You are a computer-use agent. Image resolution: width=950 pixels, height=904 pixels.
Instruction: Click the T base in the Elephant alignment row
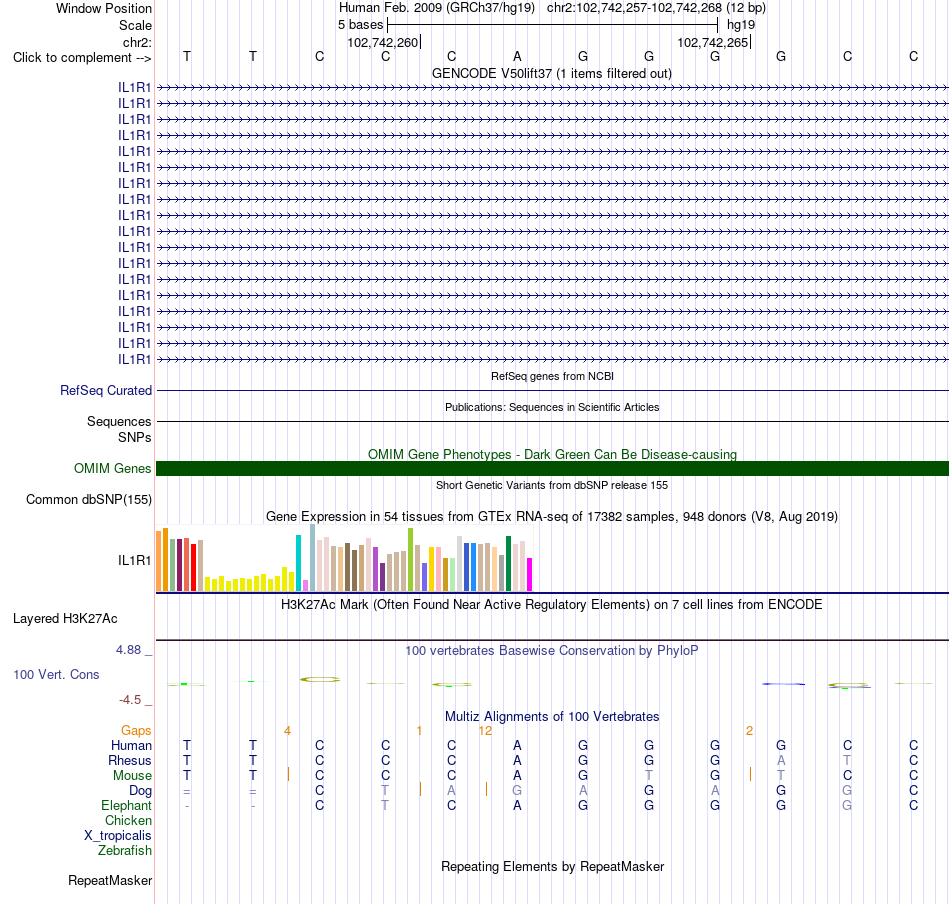click(385, 805)
